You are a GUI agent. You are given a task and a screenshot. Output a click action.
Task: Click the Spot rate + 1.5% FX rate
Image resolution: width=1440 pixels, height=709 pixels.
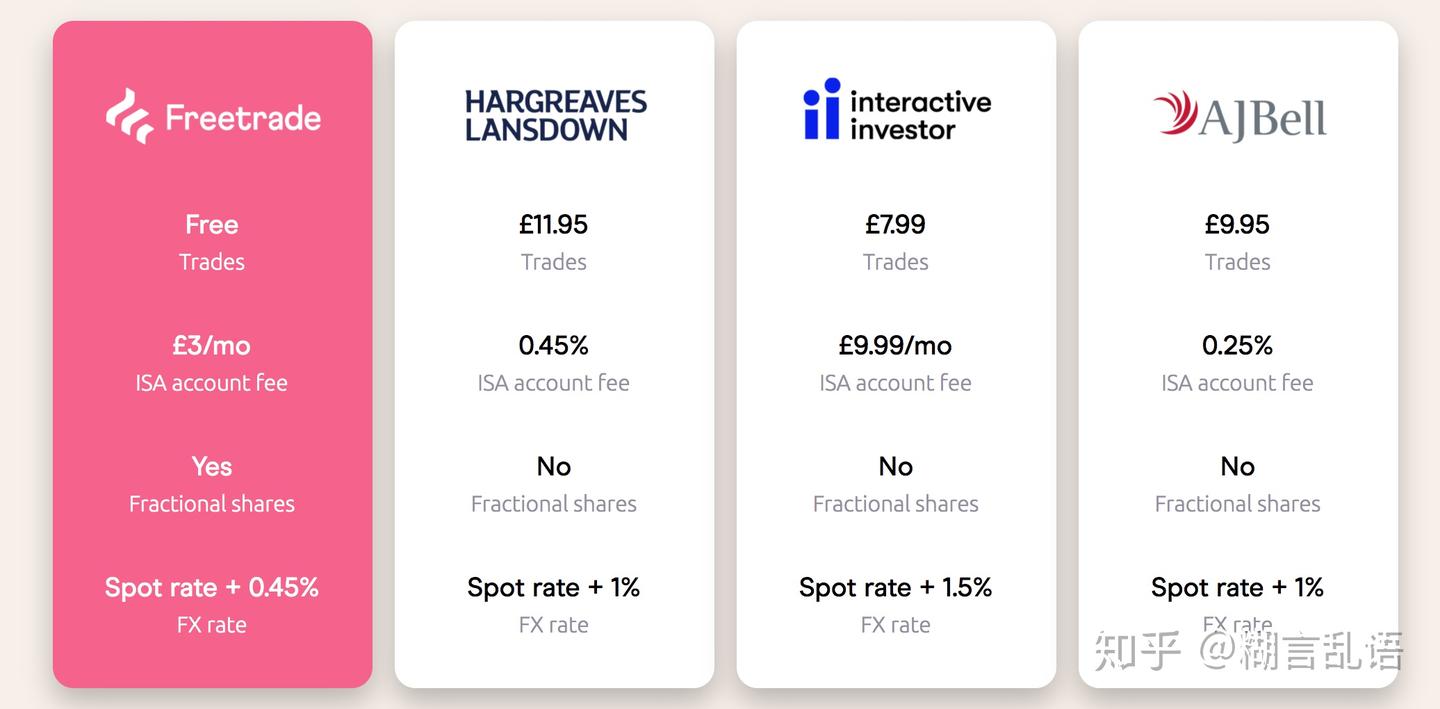coord(895,588)
